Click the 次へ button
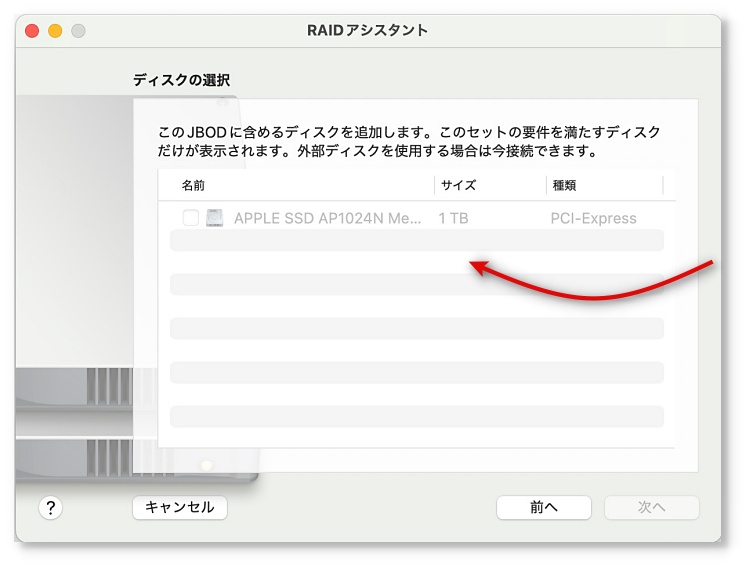This screenshot has height=568, width=747. [651, 507]
